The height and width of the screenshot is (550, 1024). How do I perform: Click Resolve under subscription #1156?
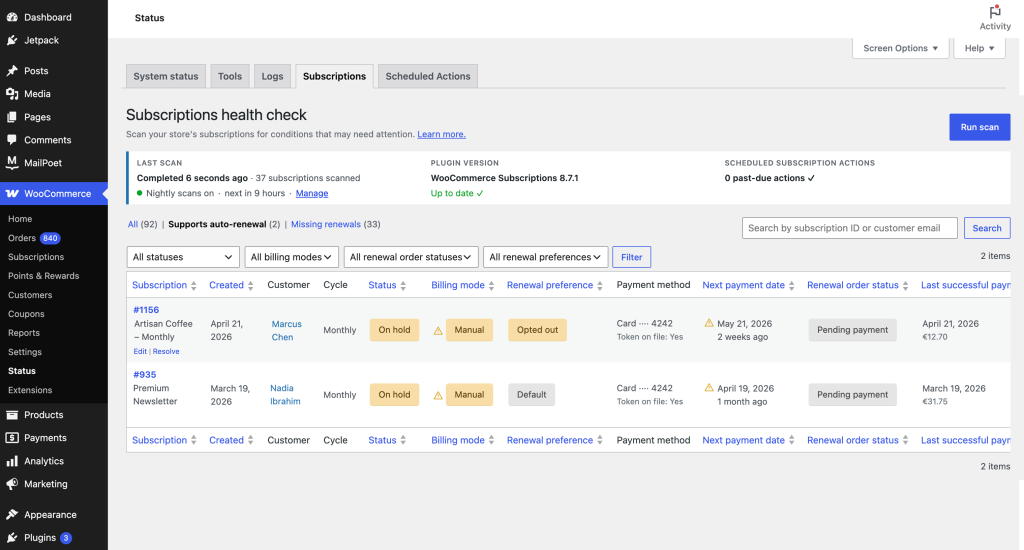[166, 351]
